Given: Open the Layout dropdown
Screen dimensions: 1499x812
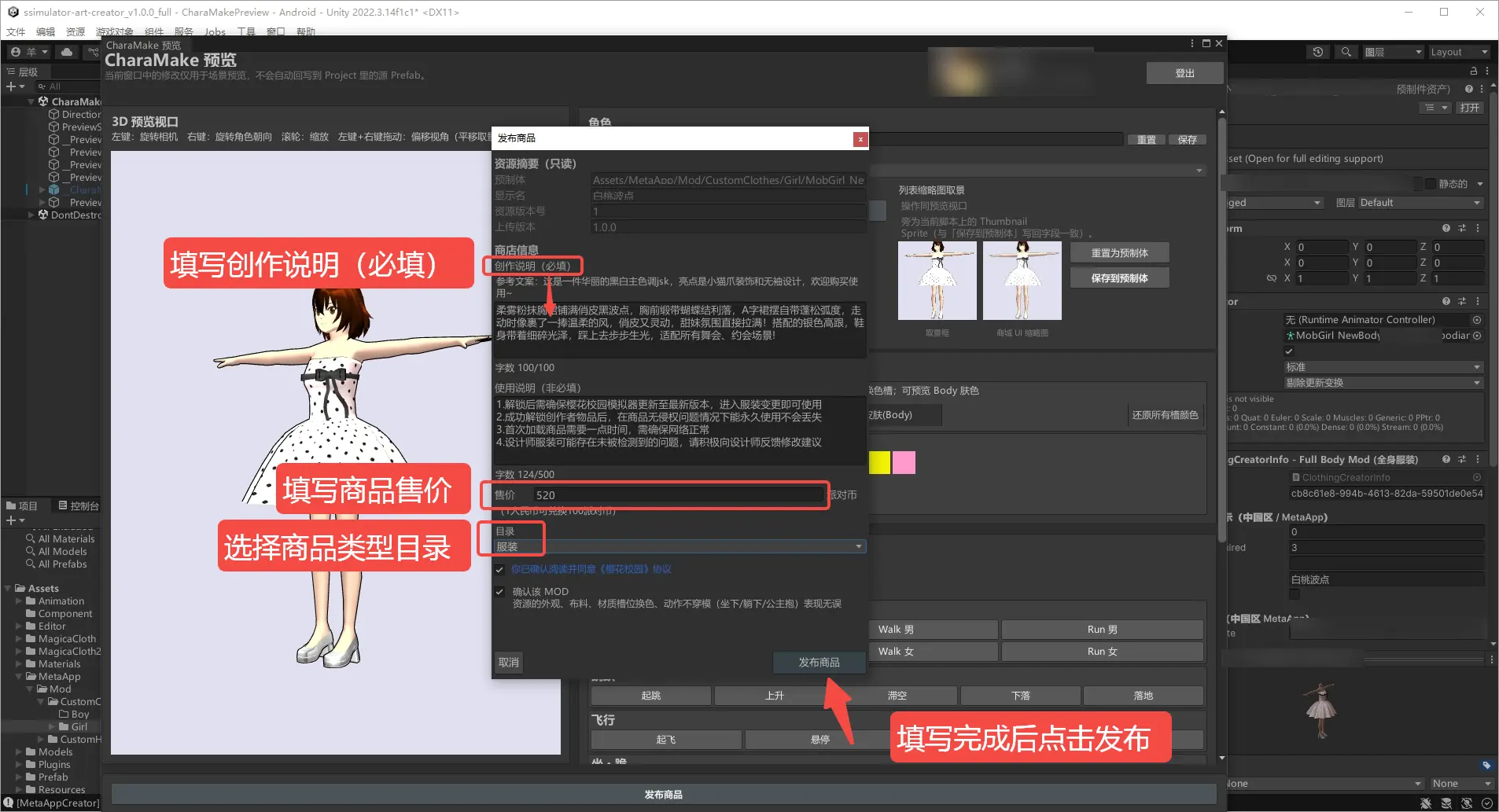Looking at the screenshot, I should point(1460,52).
